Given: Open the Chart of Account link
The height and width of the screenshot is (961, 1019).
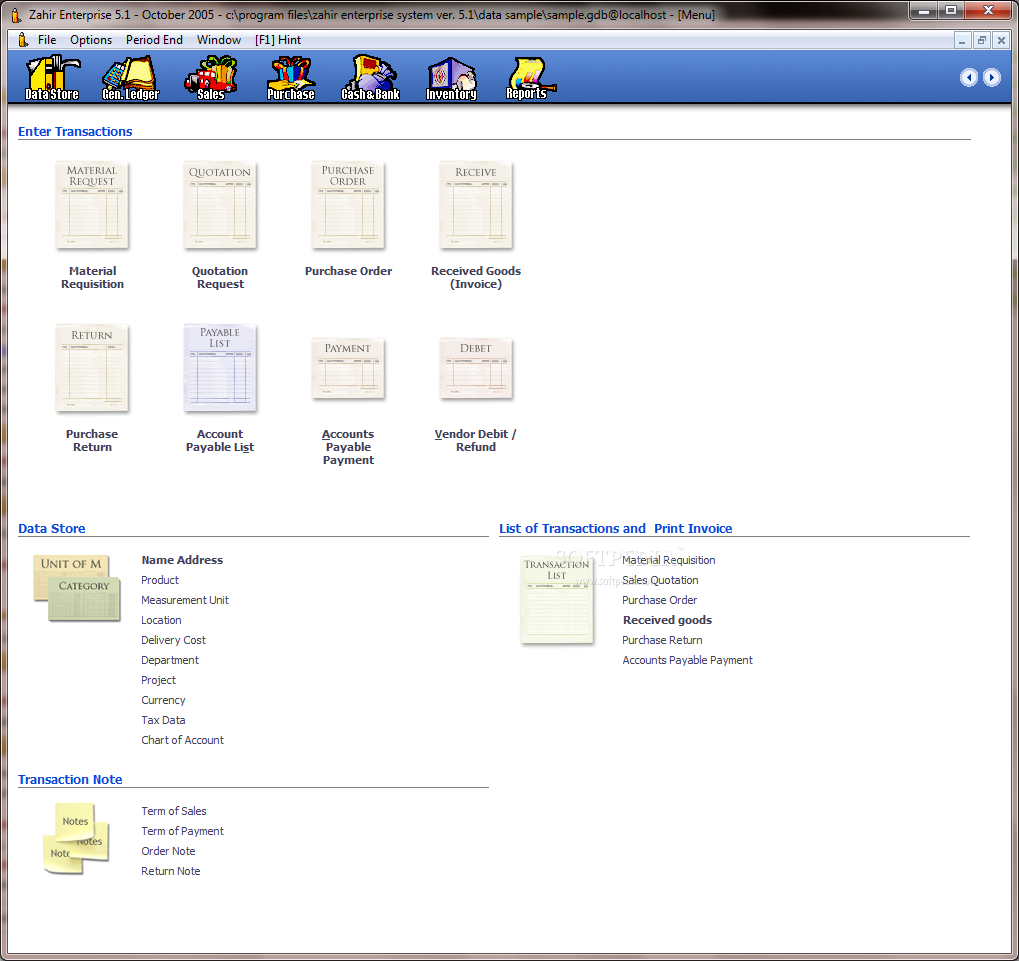Looking at the screenshot, I should pos(183,740).
